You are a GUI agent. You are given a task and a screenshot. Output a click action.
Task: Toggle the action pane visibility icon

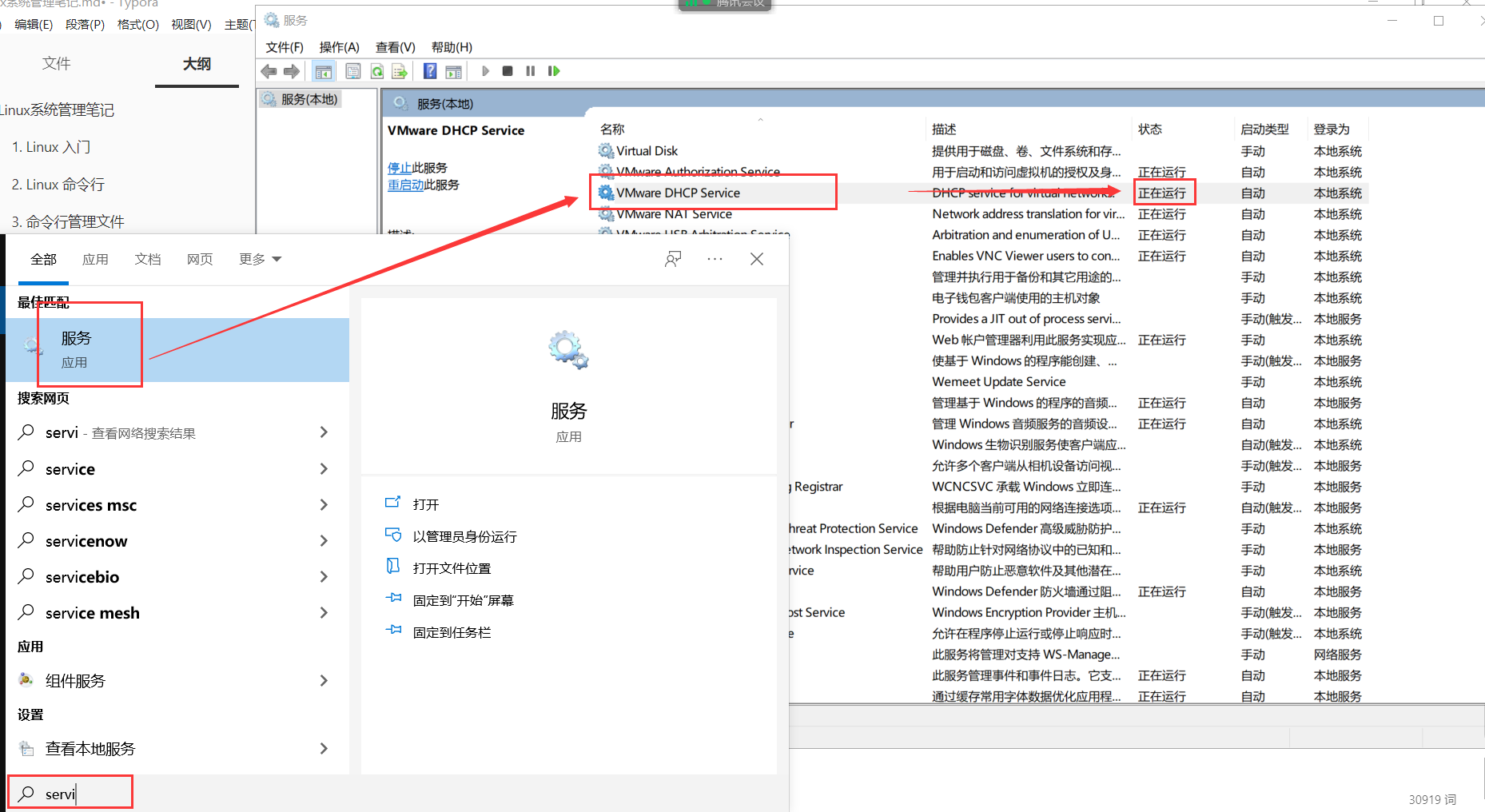click(453, 71)
